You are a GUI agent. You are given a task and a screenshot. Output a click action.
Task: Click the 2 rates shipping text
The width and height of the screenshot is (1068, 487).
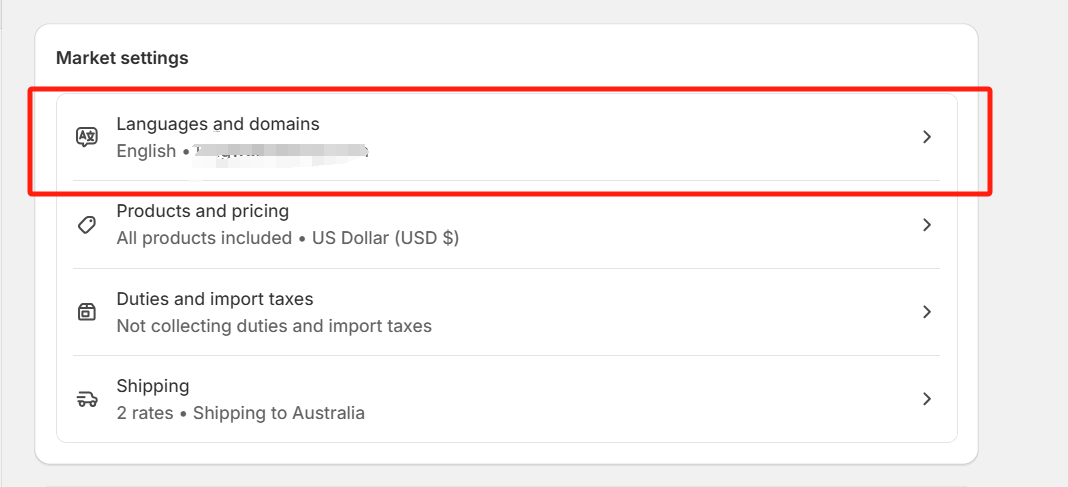coord(145,413)
